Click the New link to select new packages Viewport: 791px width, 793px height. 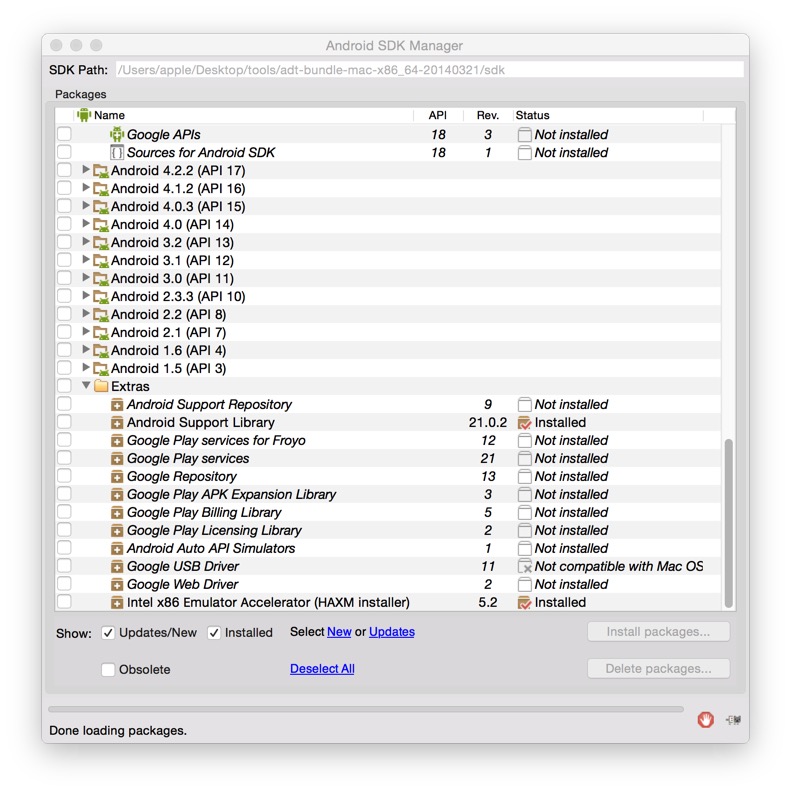[339, 632]
